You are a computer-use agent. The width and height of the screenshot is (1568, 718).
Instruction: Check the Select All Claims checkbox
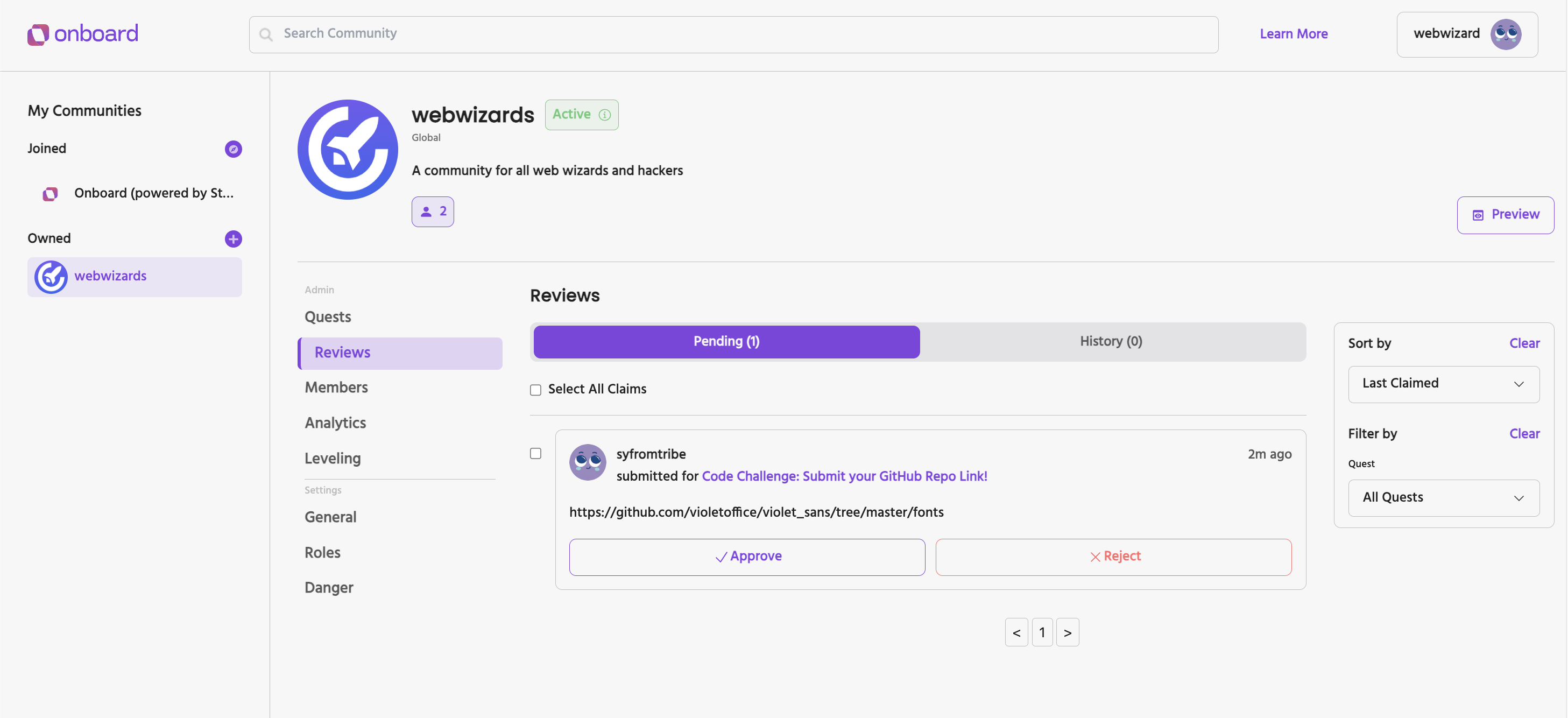[x=535, y=390]
